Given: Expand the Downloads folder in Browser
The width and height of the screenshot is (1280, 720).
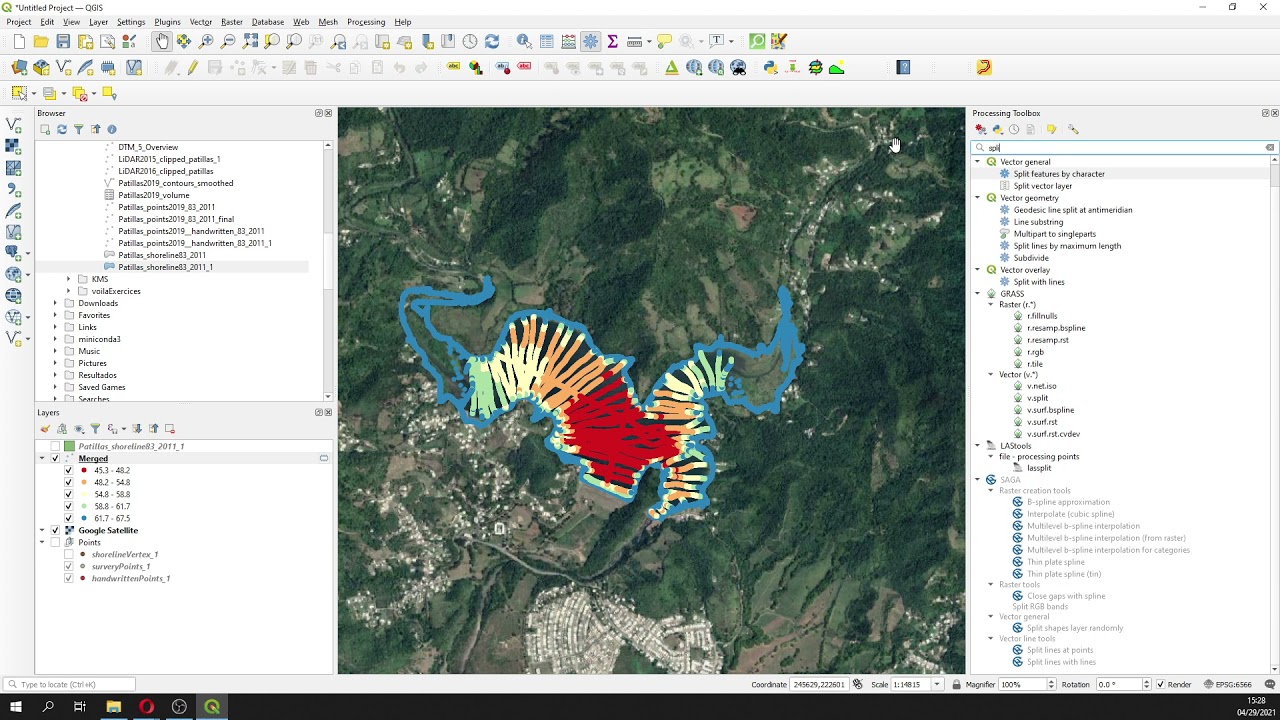Looking at the screenshot, I should pyautogui.click(x=55, y=303).
